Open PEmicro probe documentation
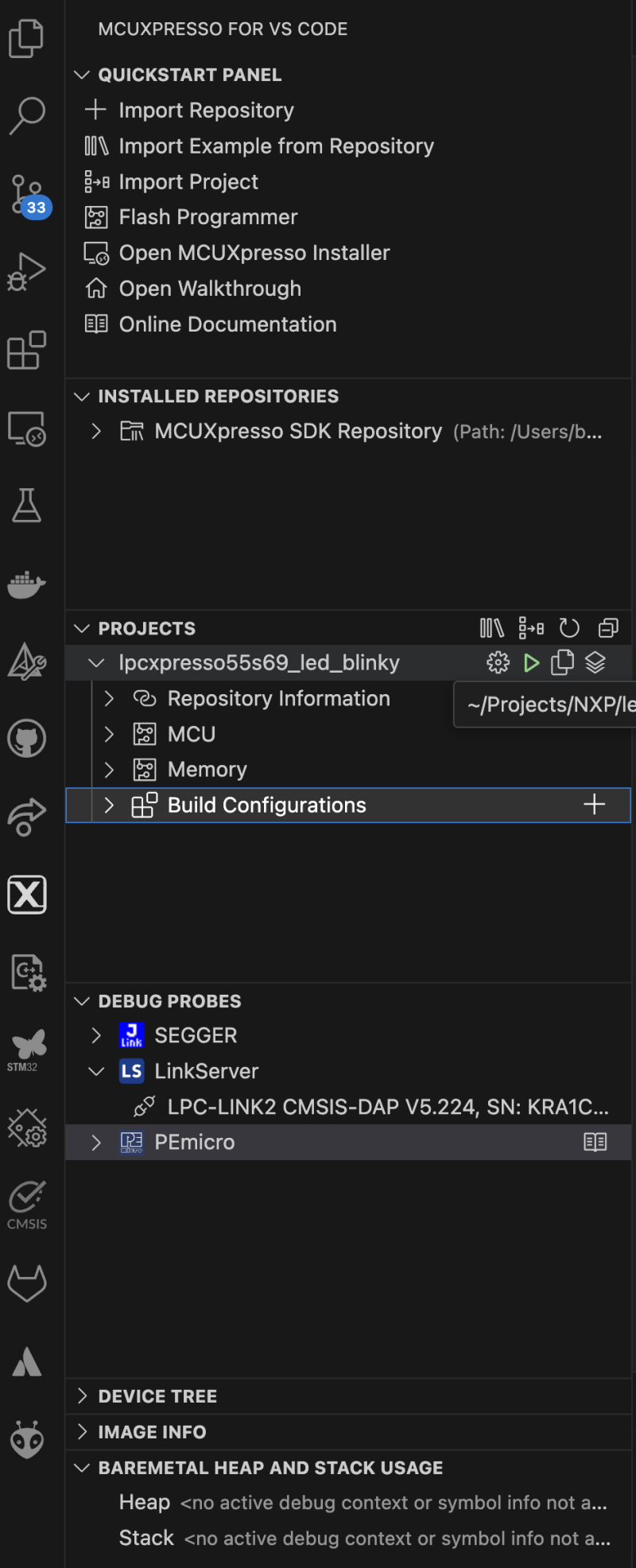The width and height of the screenshot is (636, 1568). pyautogui.click(x=594, y=1142)
